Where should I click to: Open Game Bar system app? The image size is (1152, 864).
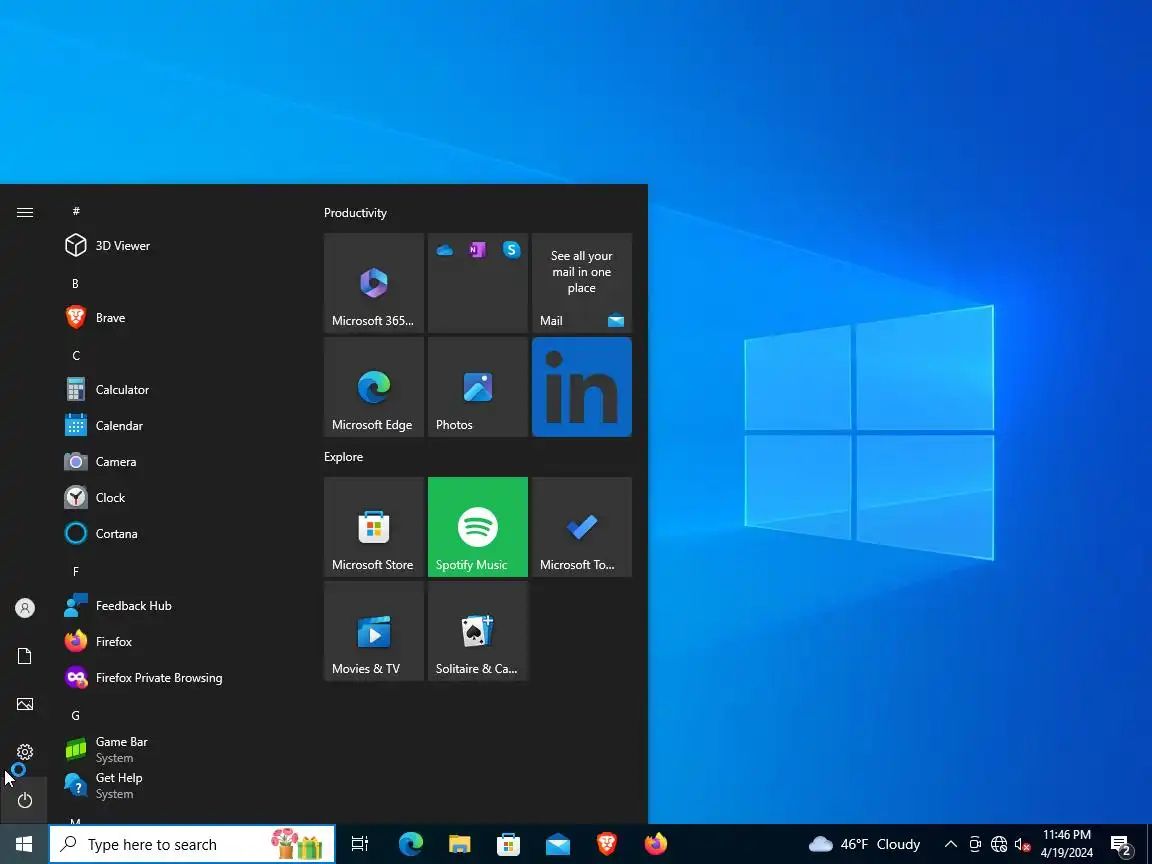pyautogui.click(x=176, y=749)
